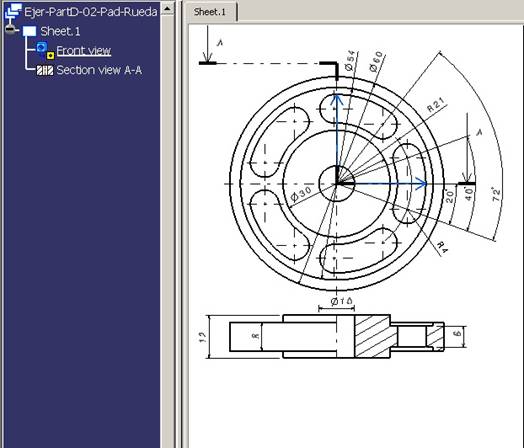Select the Sheet.1 item in the tree
The height and width of the screenshot is (448, 524).
[60, 31]
